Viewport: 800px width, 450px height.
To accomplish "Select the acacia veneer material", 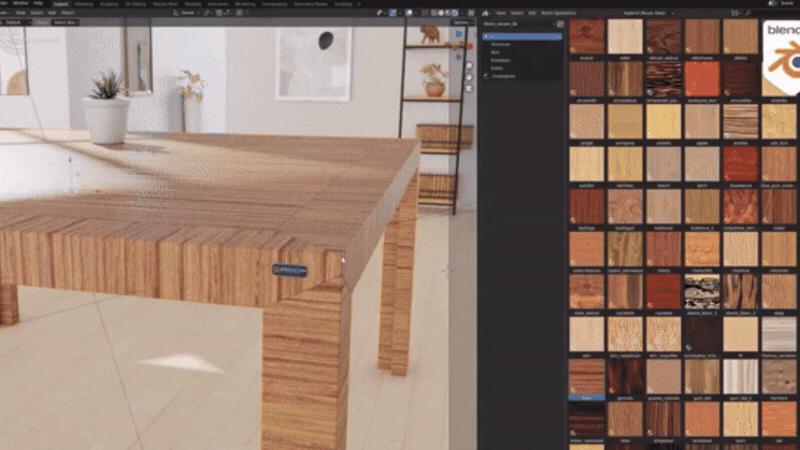I will (587, 37).
